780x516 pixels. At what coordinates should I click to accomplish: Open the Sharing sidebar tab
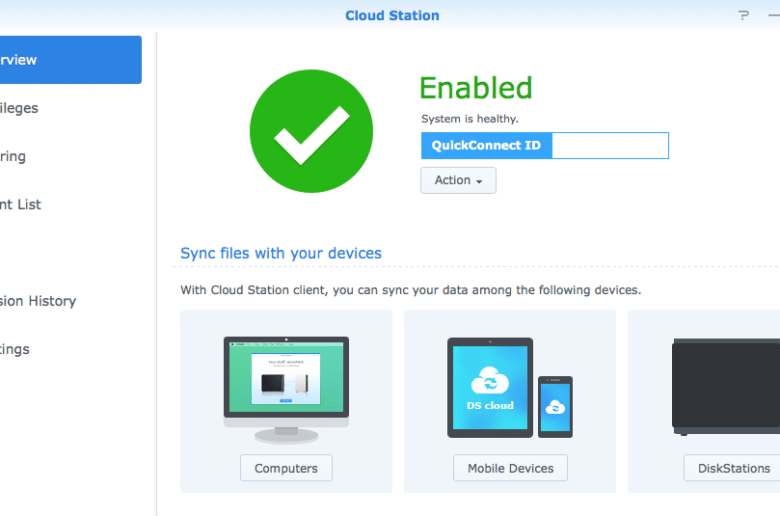(x=13, y=156)
